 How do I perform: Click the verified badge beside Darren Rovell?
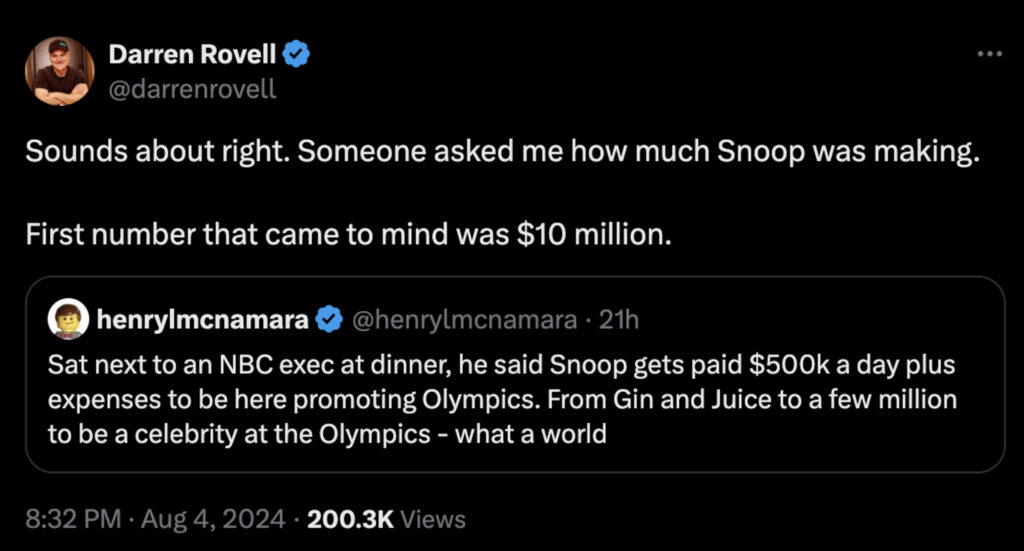click(x=298, y=54)
